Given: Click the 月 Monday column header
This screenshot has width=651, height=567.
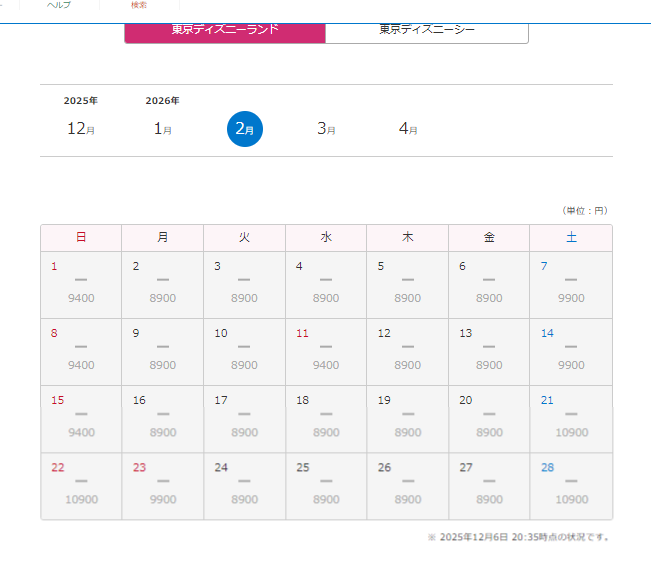Looking at the screenshot, I should 162,237.
